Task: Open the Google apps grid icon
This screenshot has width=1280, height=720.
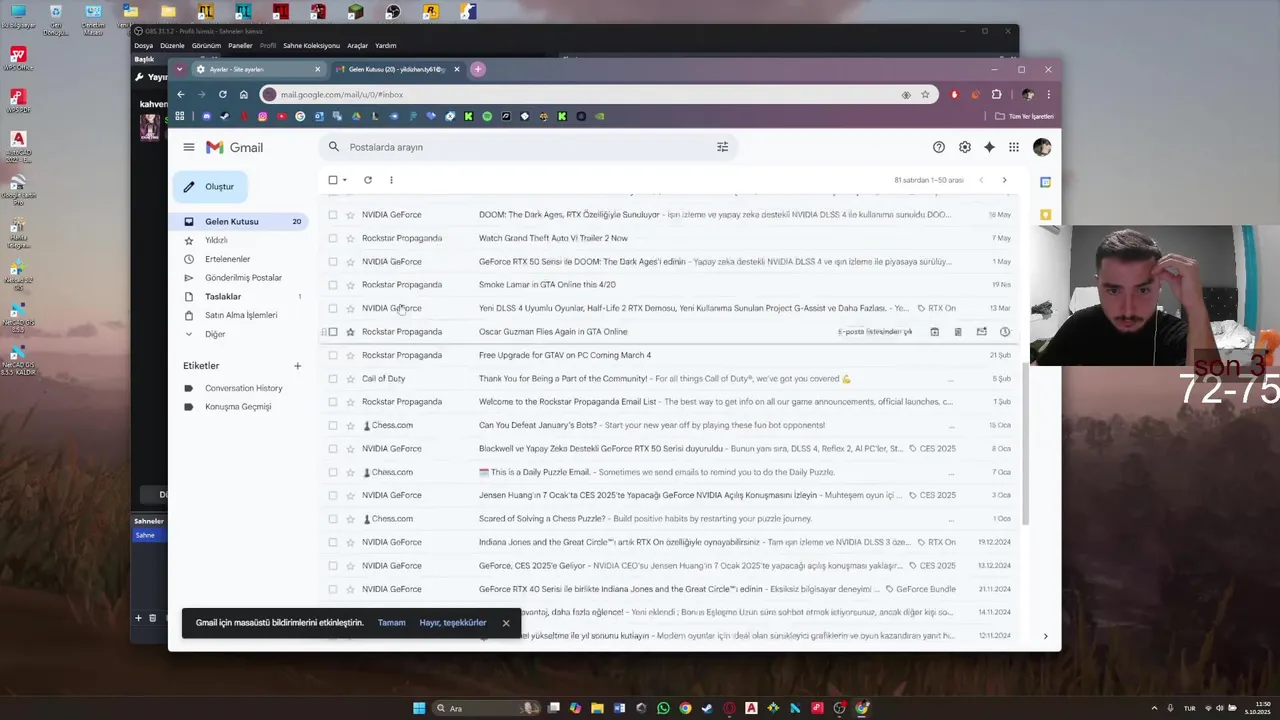Action: [x=1014, y=147]
